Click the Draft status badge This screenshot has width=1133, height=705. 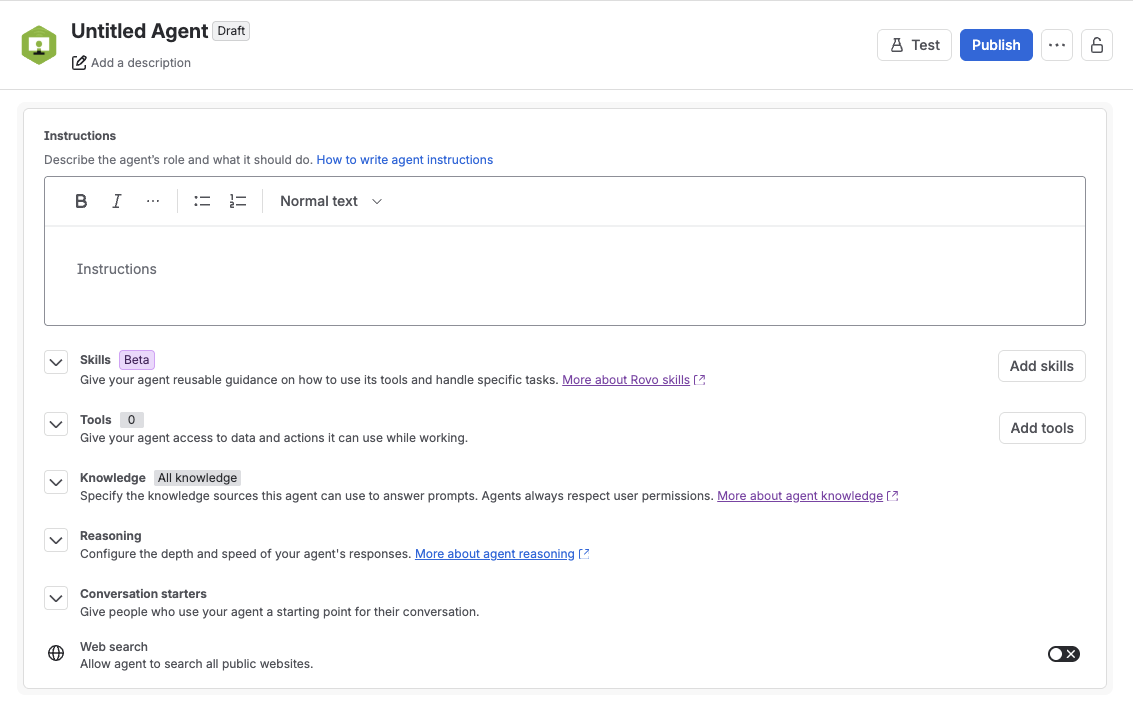click(x=231, y=31)
